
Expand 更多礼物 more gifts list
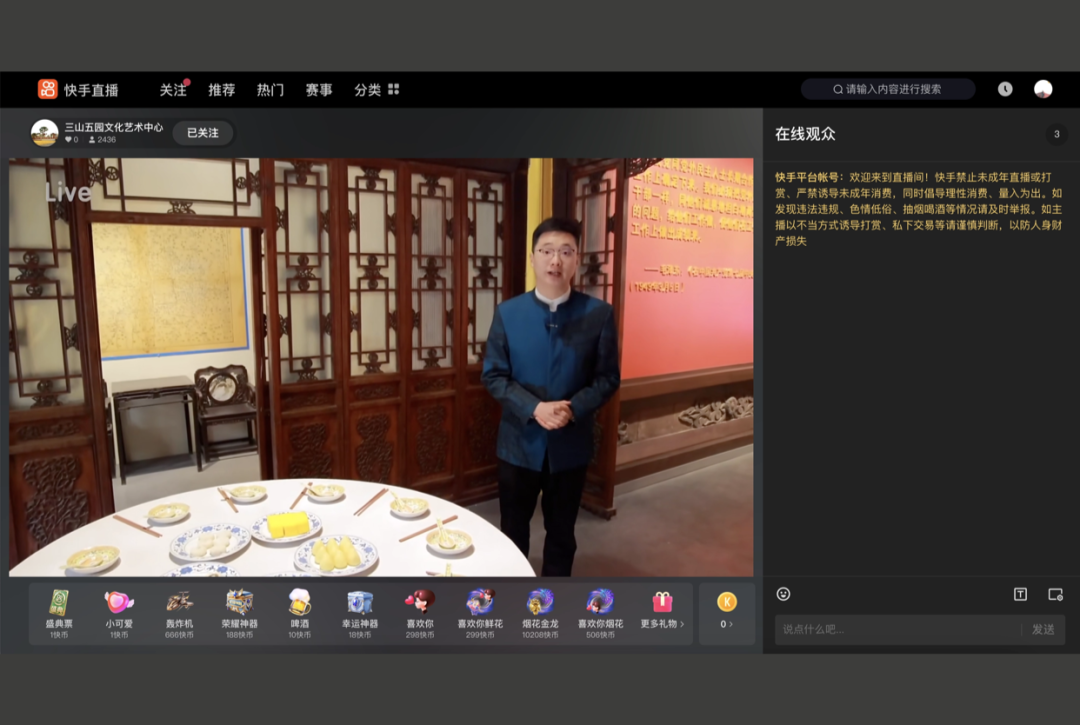(x=662, y=608)
